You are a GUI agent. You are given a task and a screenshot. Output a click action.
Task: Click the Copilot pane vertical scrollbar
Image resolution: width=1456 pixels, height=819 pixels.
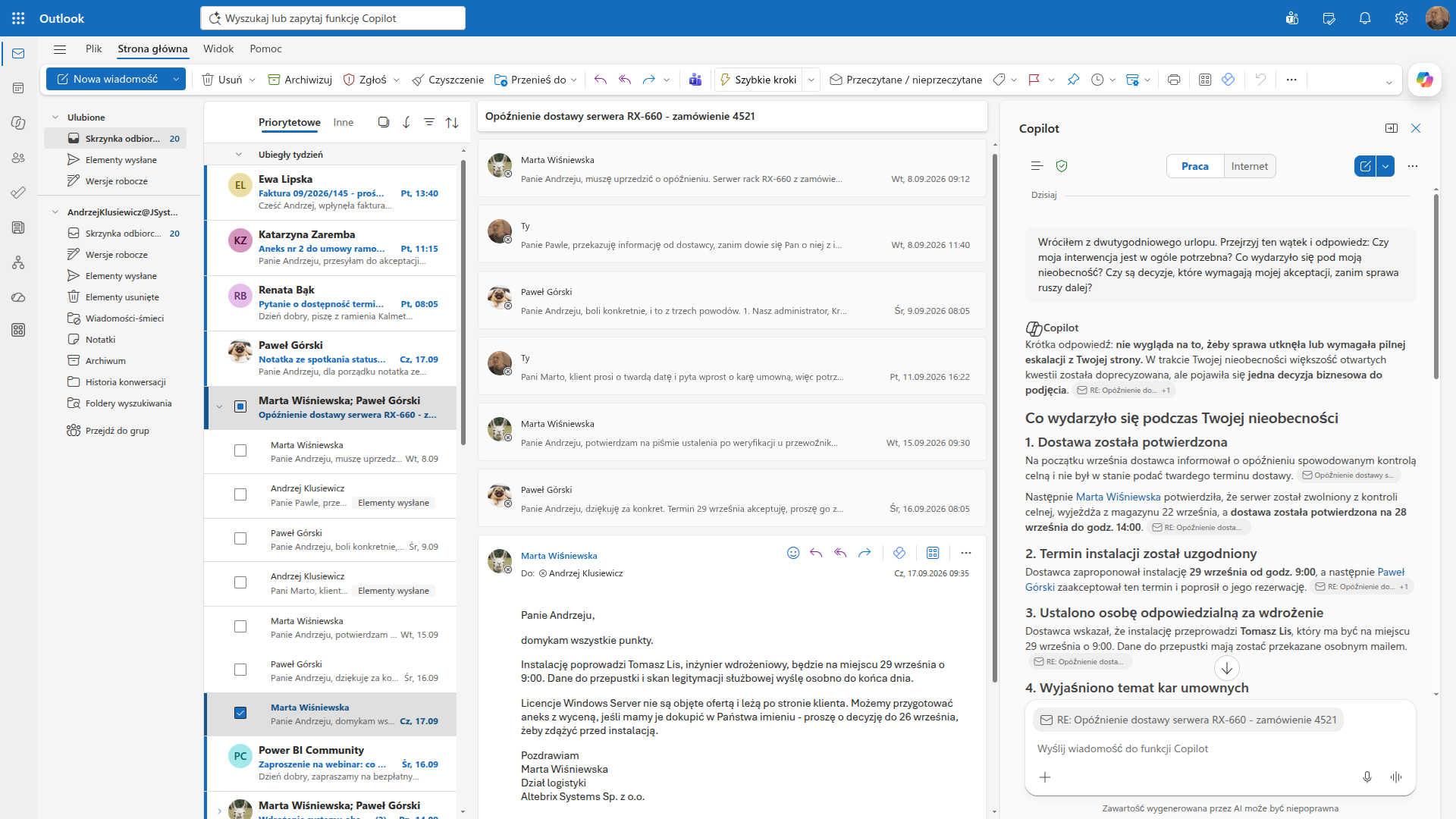[x=1436, y=287]
